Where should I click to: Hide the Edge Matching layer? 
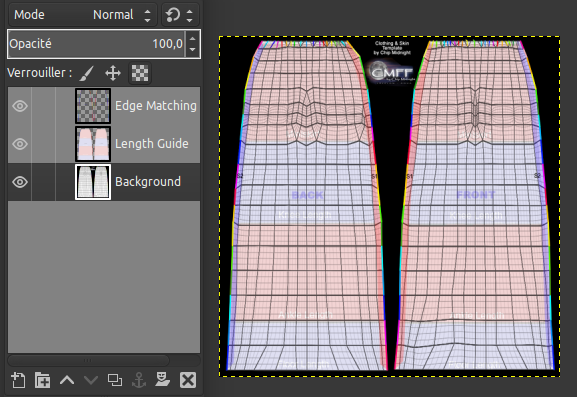point(20,106)
